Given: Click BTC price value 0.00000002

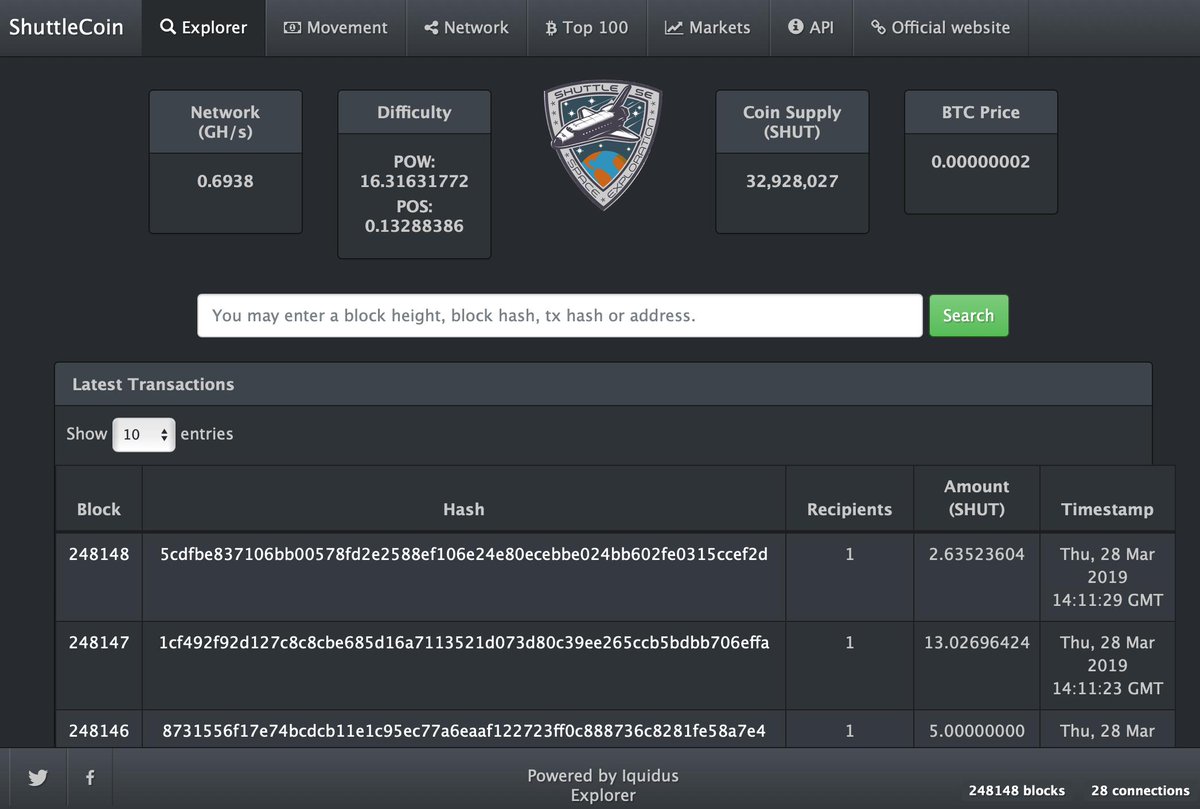Looking at the screenshot, I should (980, 161).
